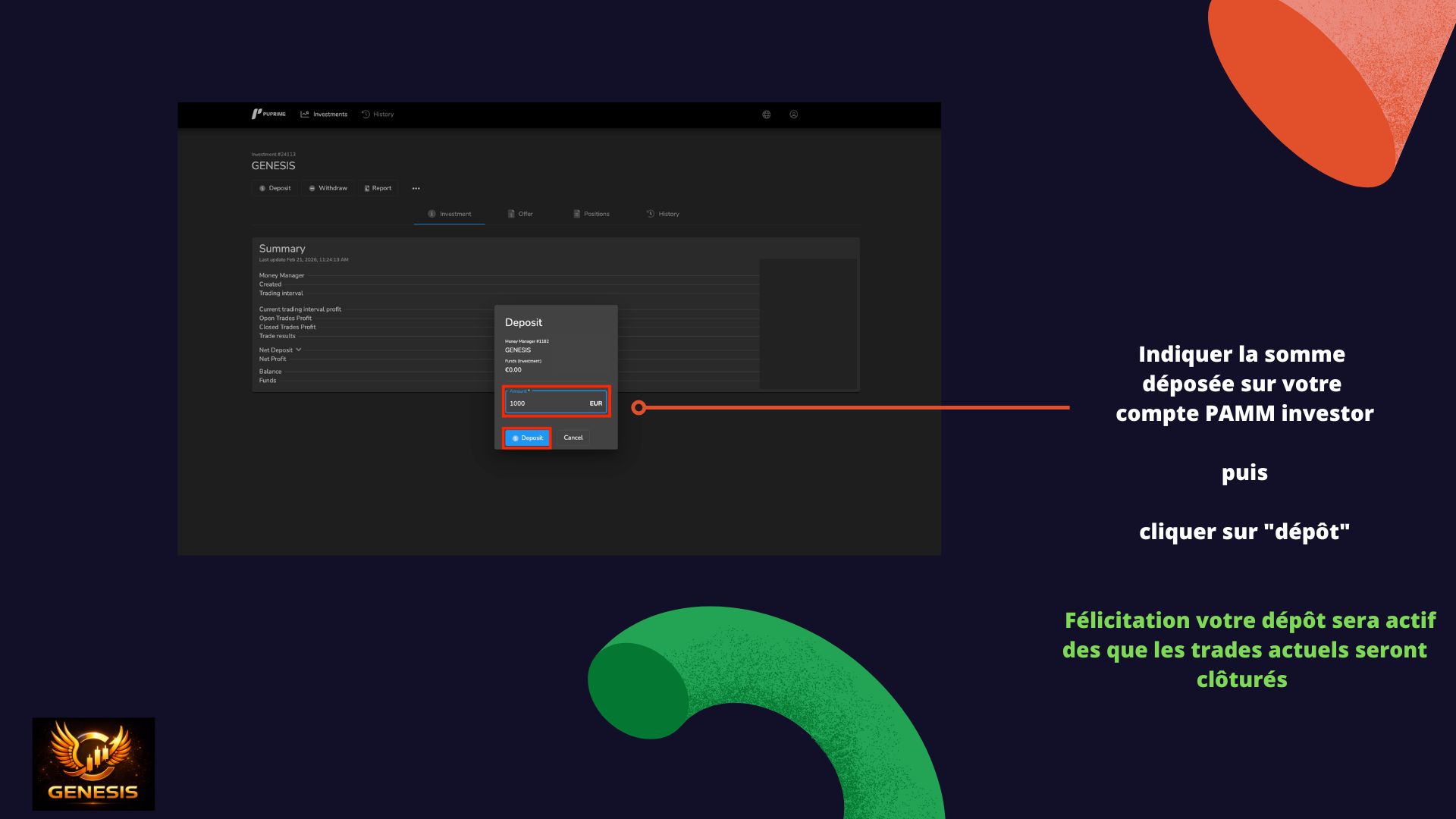The width and height of the screenshot is (1456, 819).
Task: Click the Summary panel heading
Action: pos(282,249)
